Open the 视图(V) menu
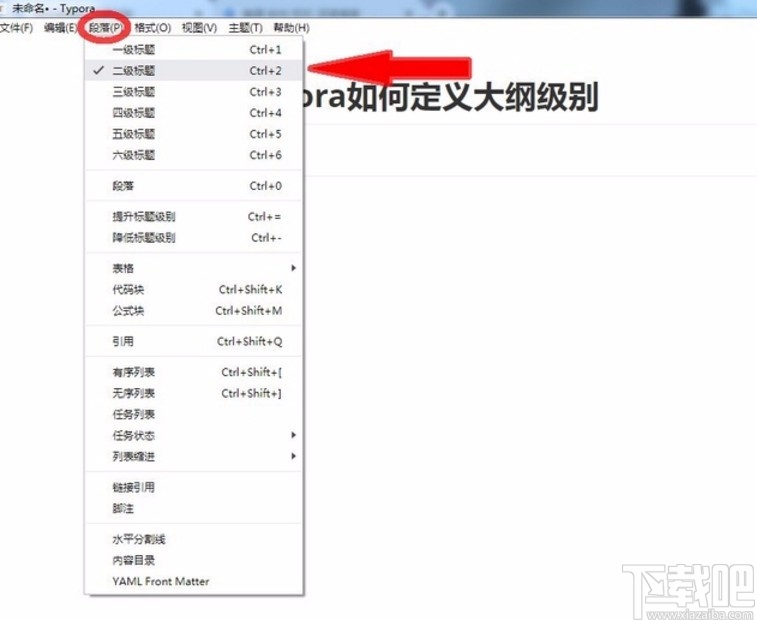This screenshot has height=620, width=757. click(x=199, y=28)
